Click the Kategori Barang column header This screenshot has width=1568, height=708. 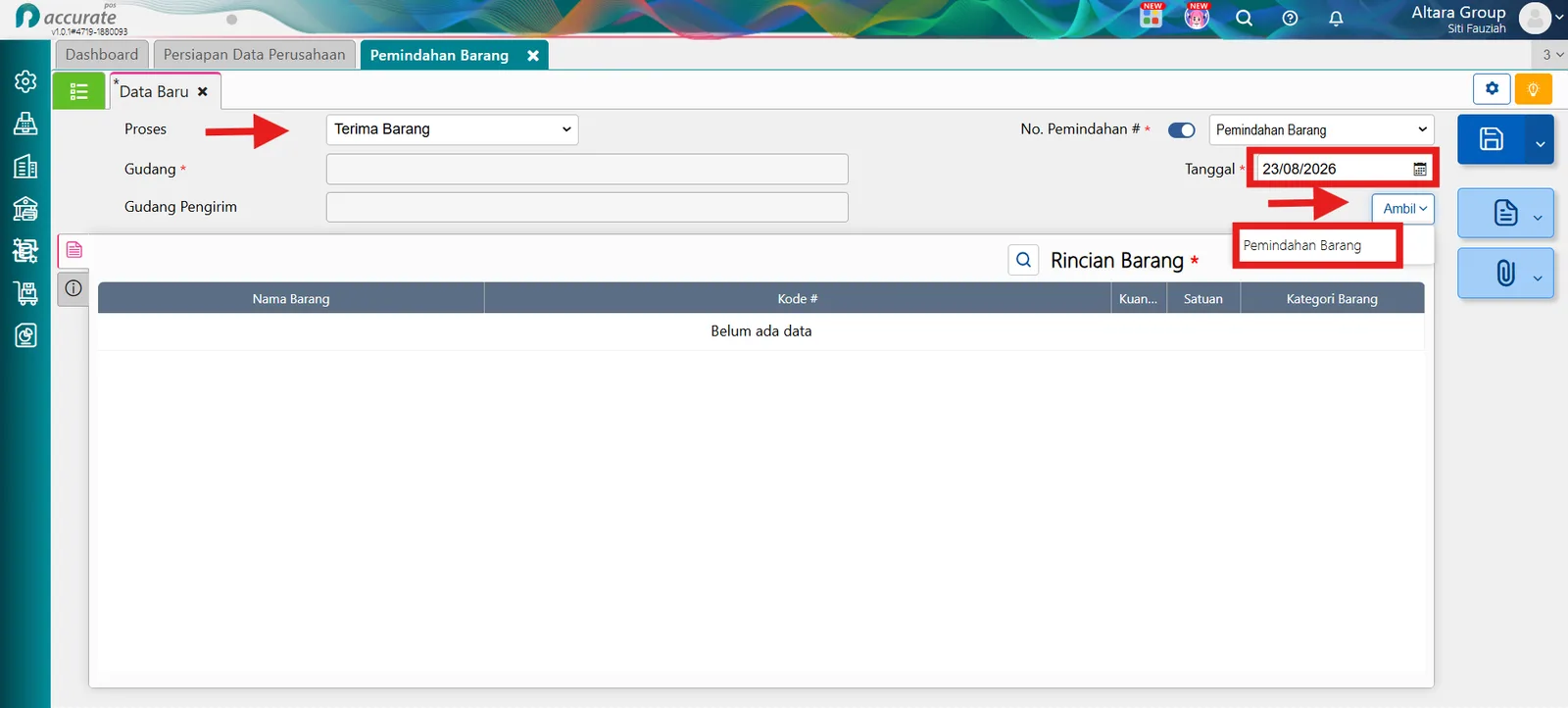1332,299
